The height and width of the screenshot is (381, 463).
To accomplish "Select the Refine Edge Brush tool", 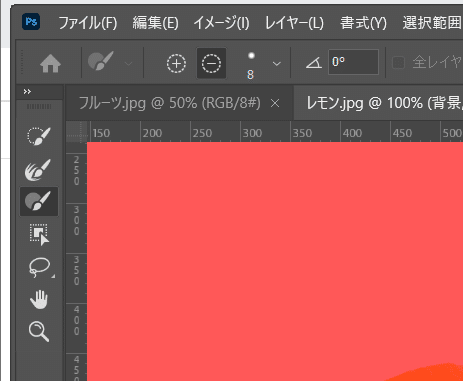I will [38, 170].
